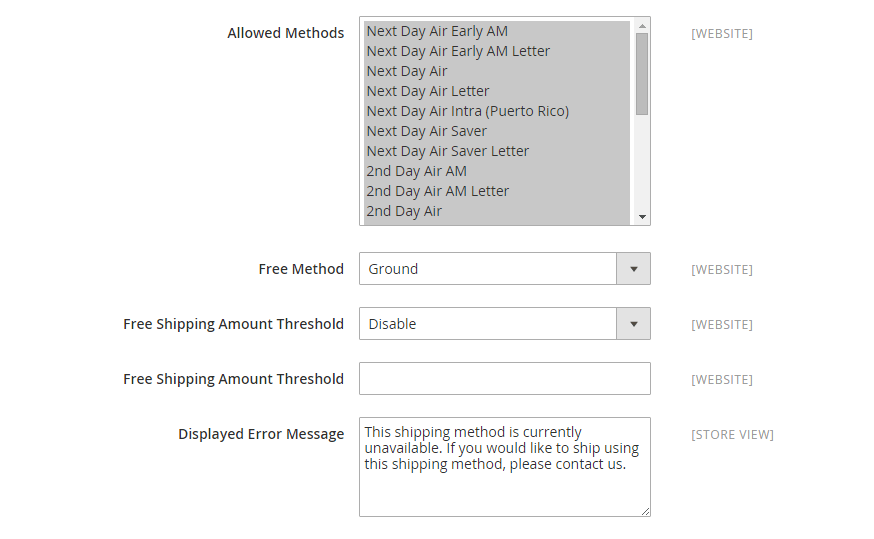Choose Next Day Air in Allowed Methods

(x=407, y=71)
